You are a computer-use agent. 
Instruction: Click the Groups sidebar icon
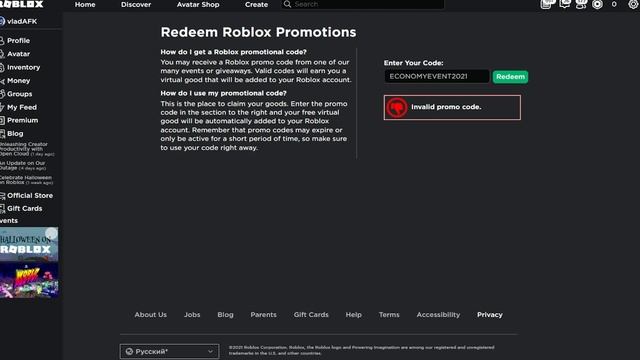click(x=2, y=94)
